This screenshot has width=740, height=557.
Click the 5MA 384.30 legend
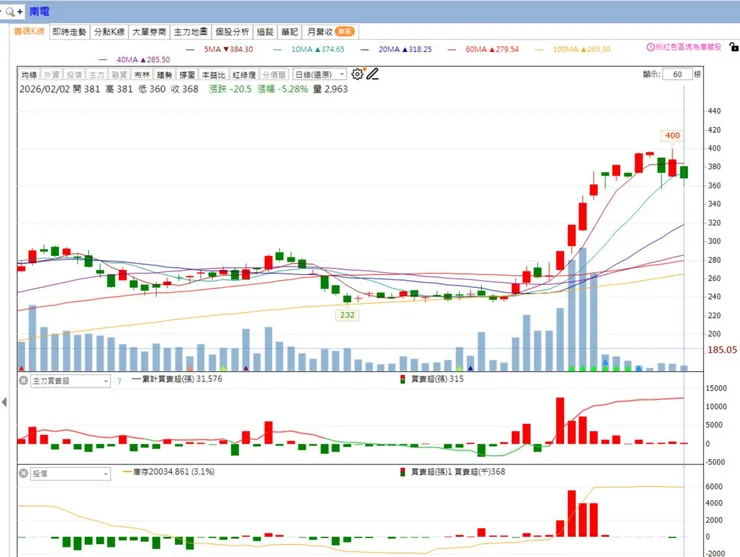220,49
